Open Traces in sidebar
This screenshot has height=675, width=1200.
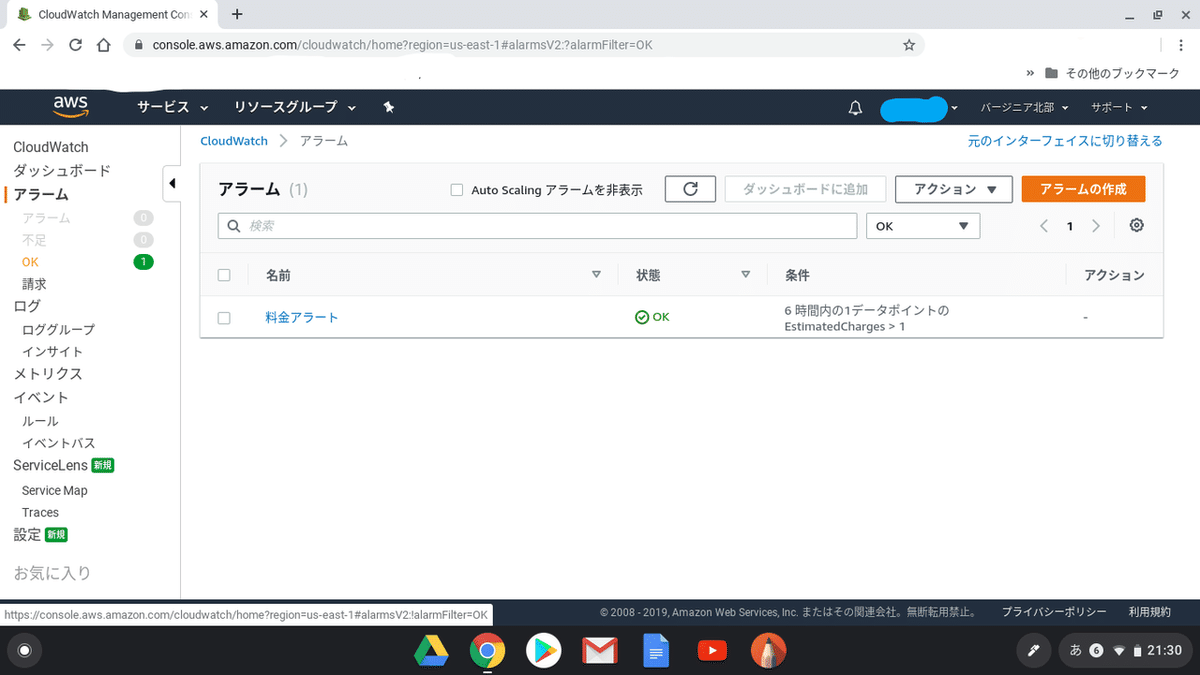point(41,512)
